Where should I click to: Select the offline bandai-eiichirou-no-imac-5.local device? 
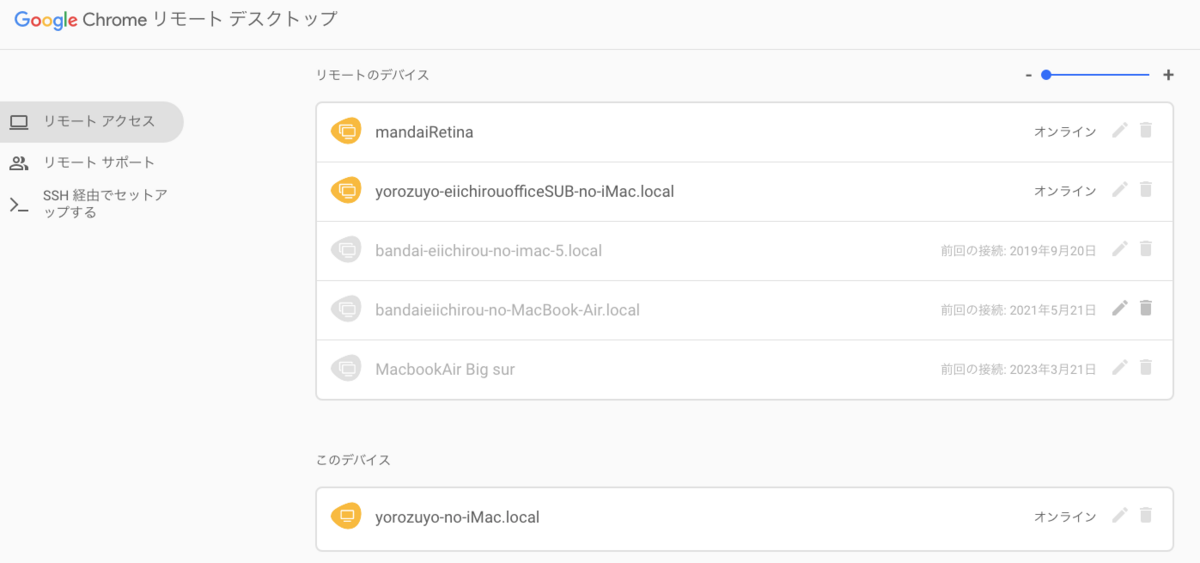coord(744,250)
